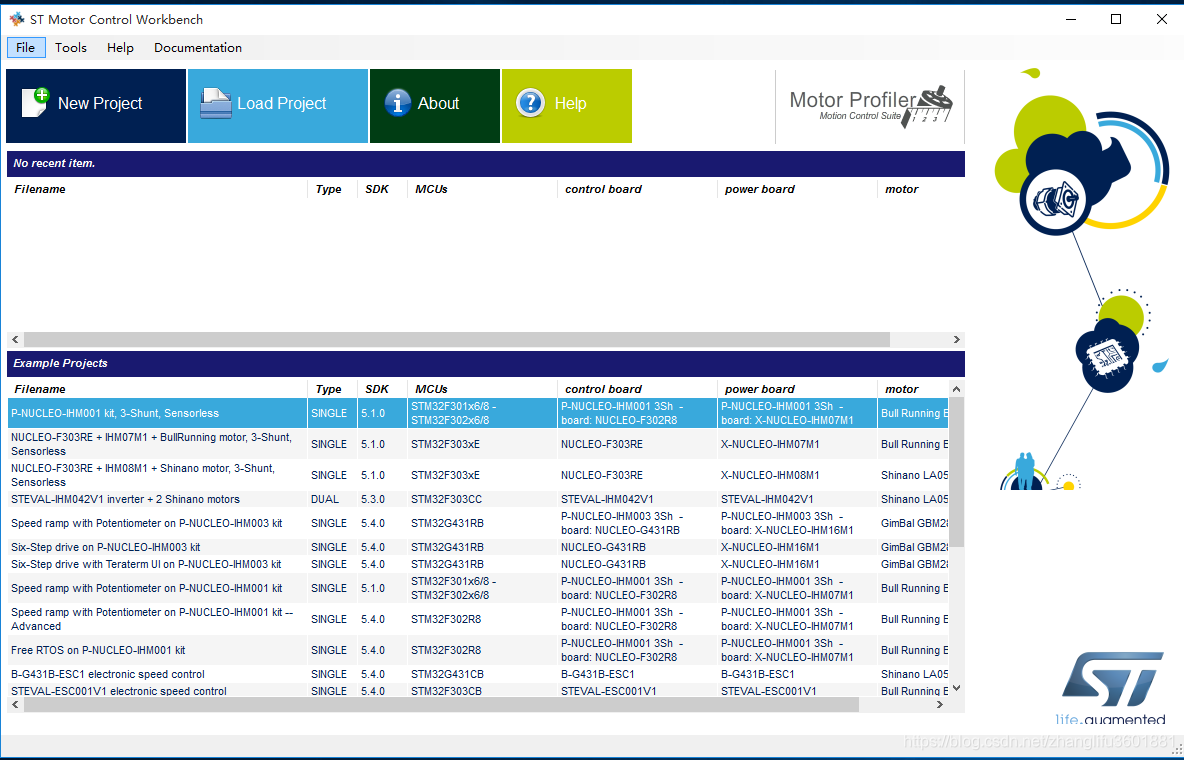Sort Example Projects by power board header

click(x=797, y=389)
